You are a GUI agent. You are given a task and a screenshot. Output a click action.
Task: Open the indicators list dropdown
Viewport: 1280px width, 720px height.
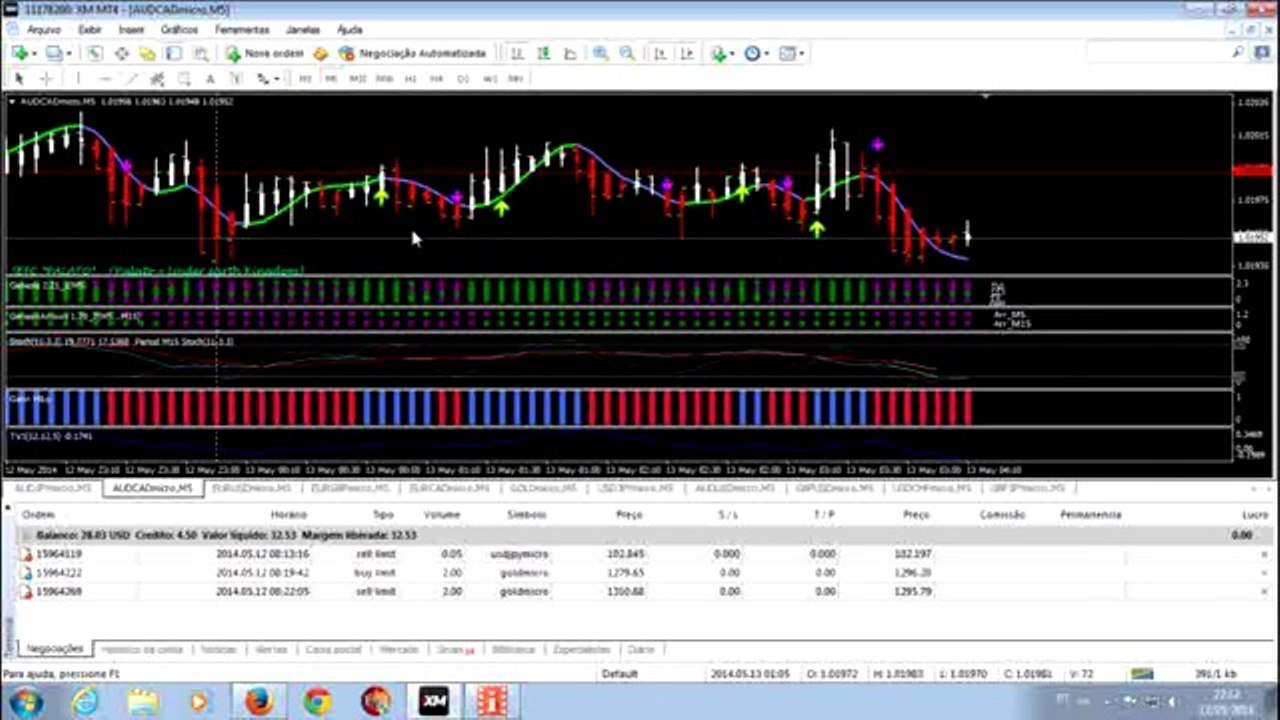pos(733,54)
